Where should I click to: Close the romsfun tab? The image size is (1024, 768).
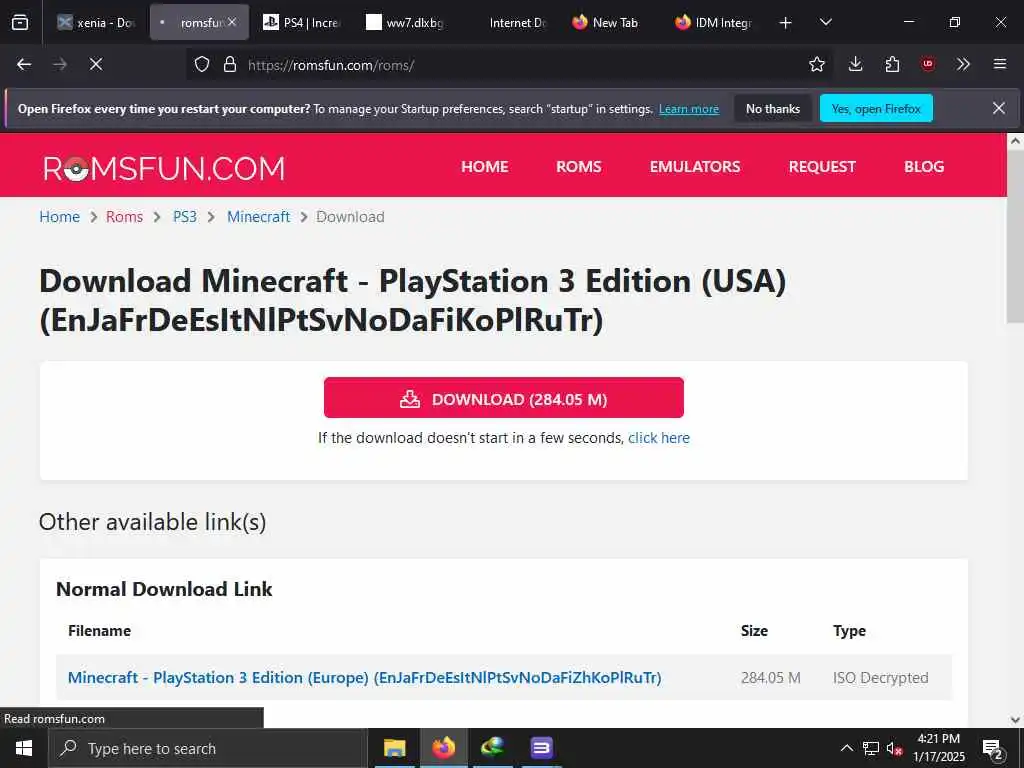tap(232, 22)
